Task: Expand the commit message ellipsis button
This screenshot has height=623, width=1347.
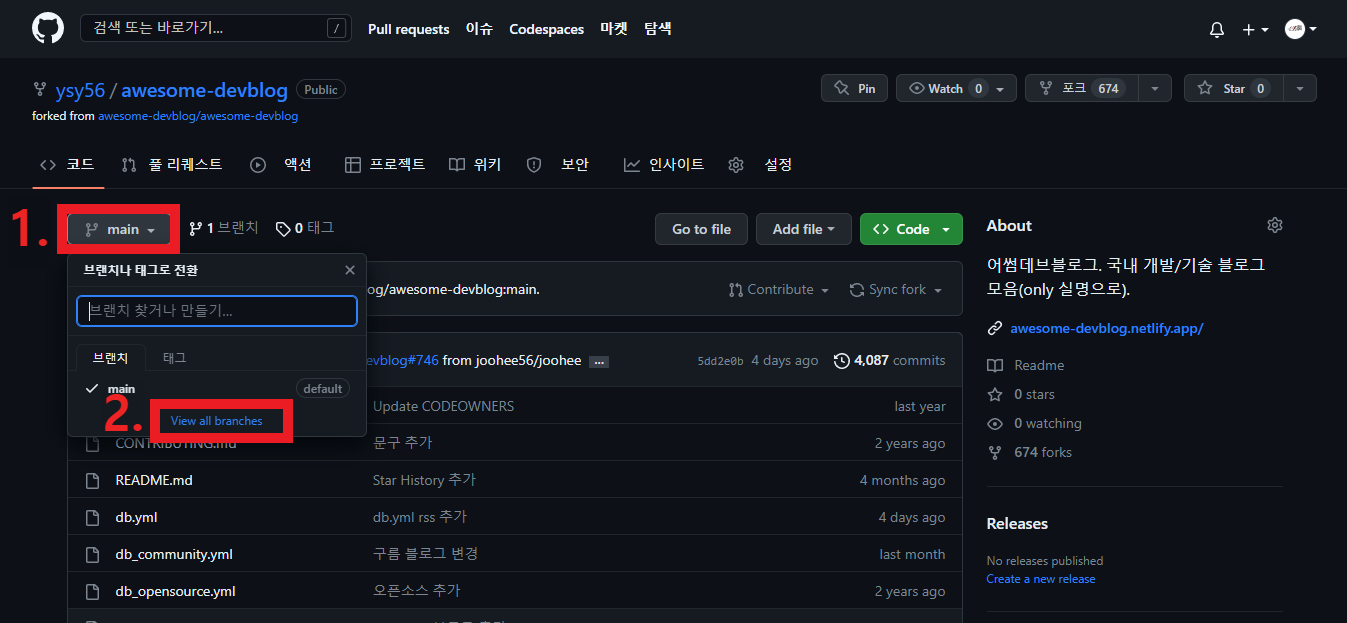Action: click(599, 361)
